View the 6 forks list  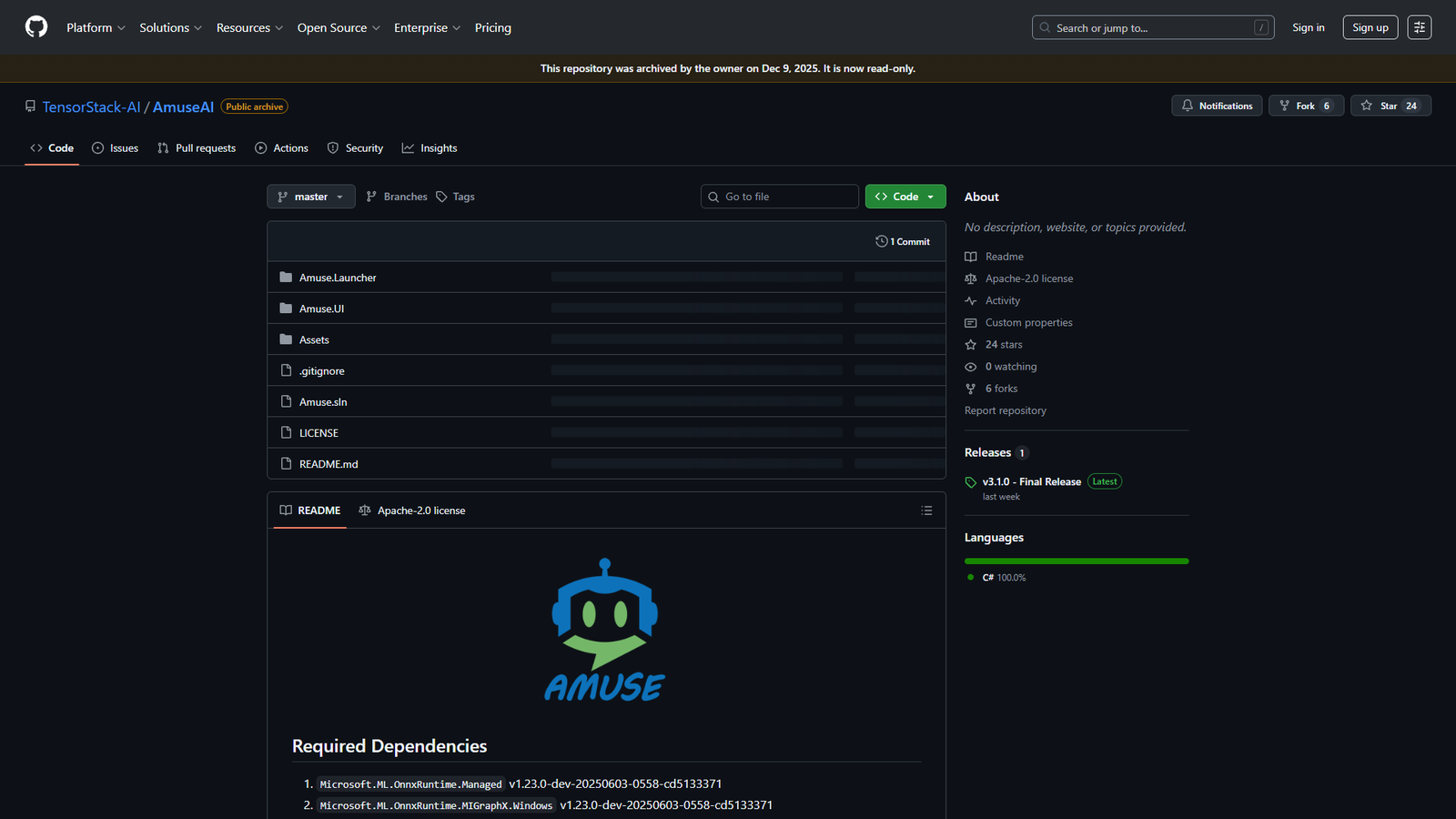tap(1001, 389)
